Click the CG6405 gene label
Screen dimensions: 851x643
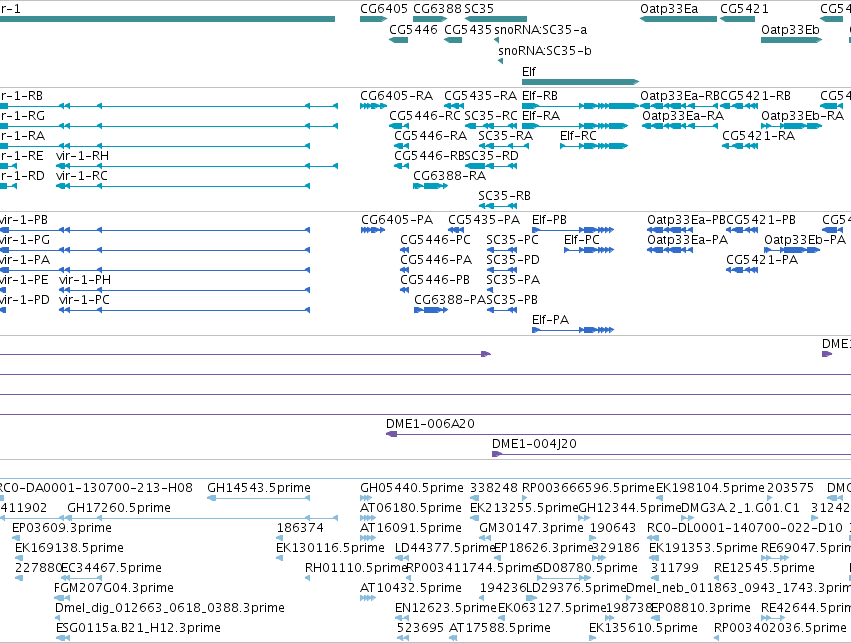[x=384, y=9]
